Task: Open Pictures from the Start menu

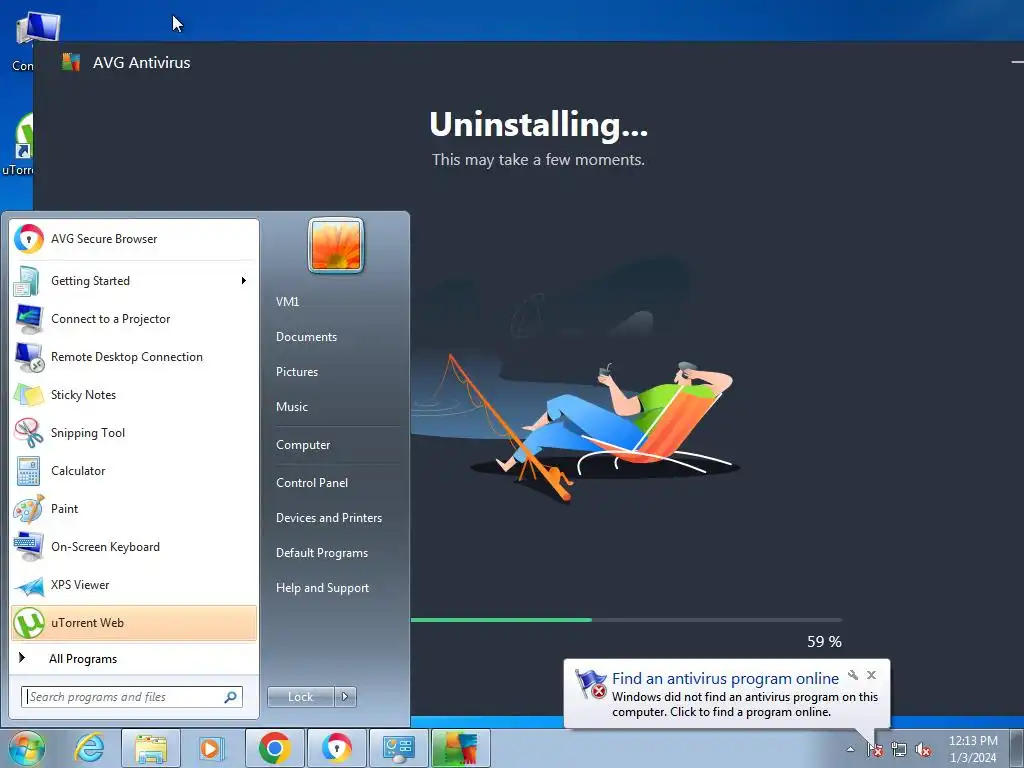Action: (x=296, y=372)
